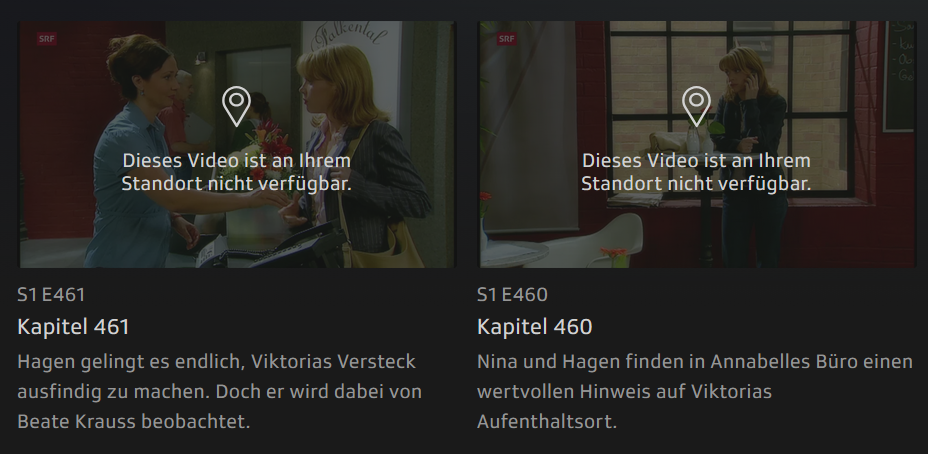Click the description mentioning Beate Krauss

point(220,391)
